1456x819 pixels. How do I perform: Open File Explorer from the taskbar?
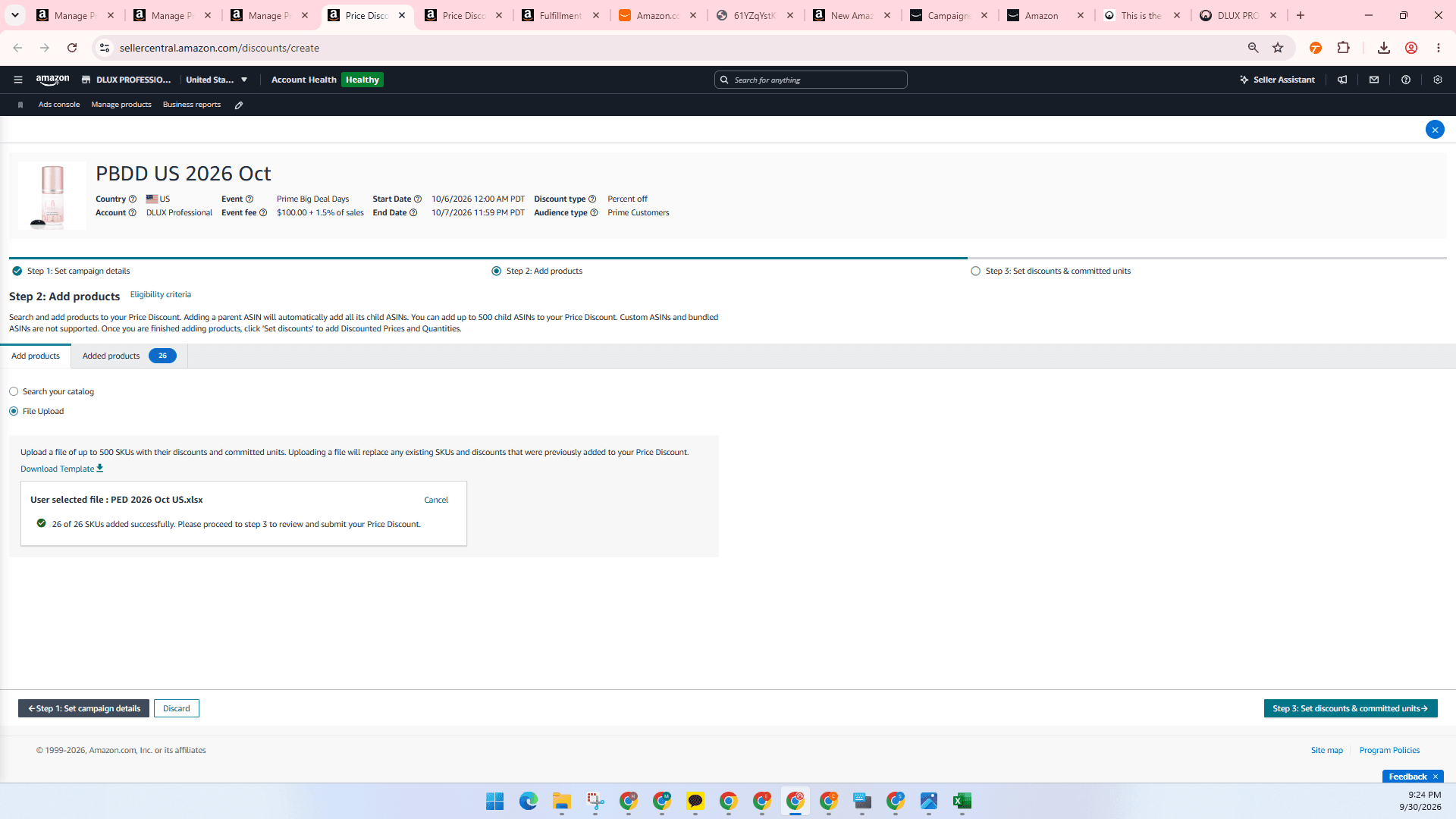562,801
